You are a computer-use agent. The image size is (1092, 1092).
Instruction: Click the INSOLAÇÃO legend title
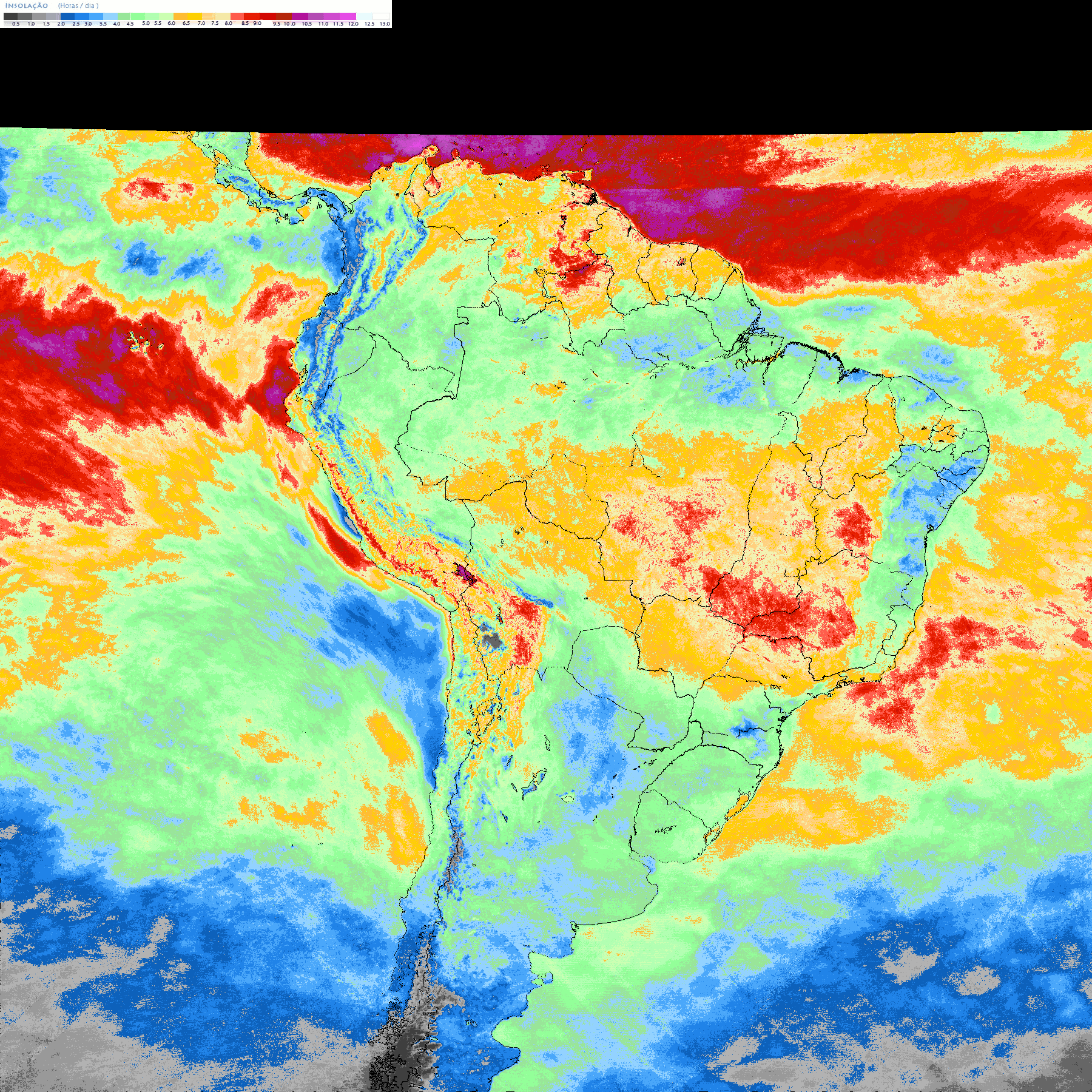pyautogui.click(x=27, y=6)
